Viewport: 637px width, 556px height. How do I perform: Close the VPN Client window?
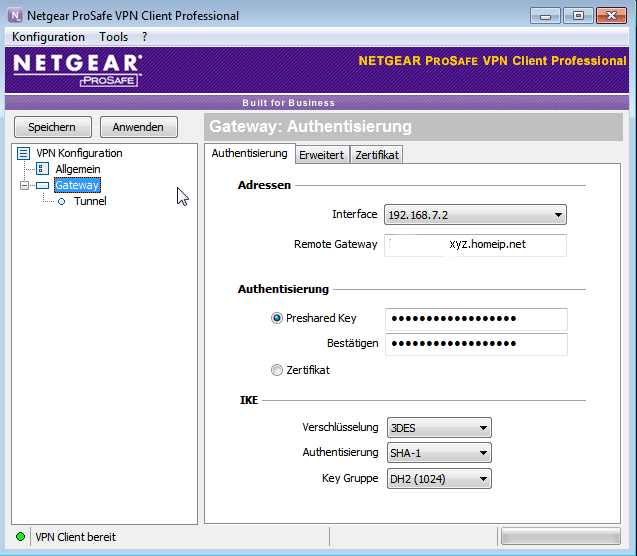click(611, 16)
